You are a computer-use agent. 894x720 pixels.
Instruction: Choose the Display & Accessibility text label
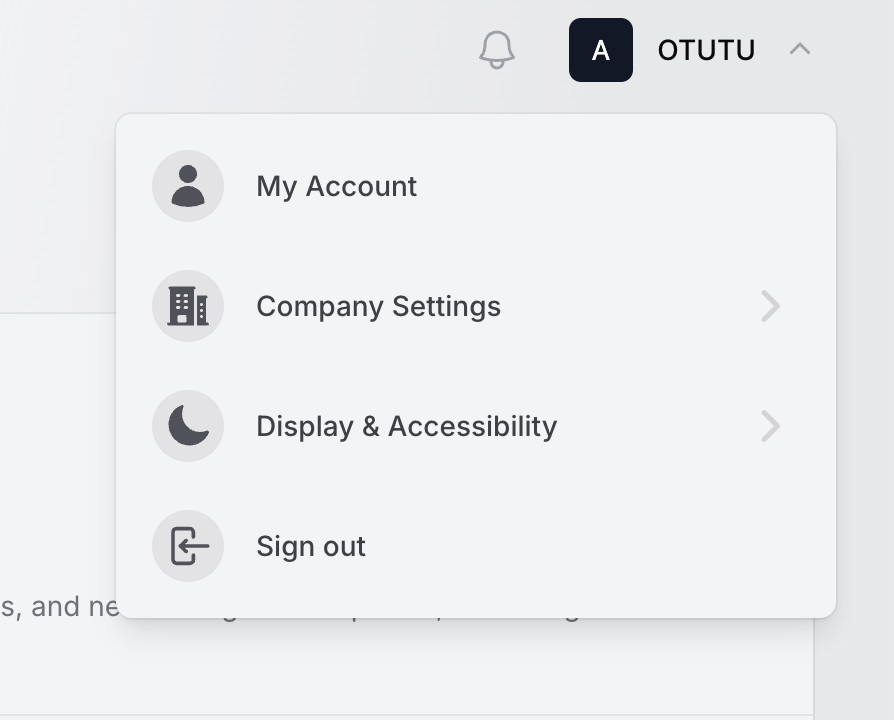click(406, 426)
